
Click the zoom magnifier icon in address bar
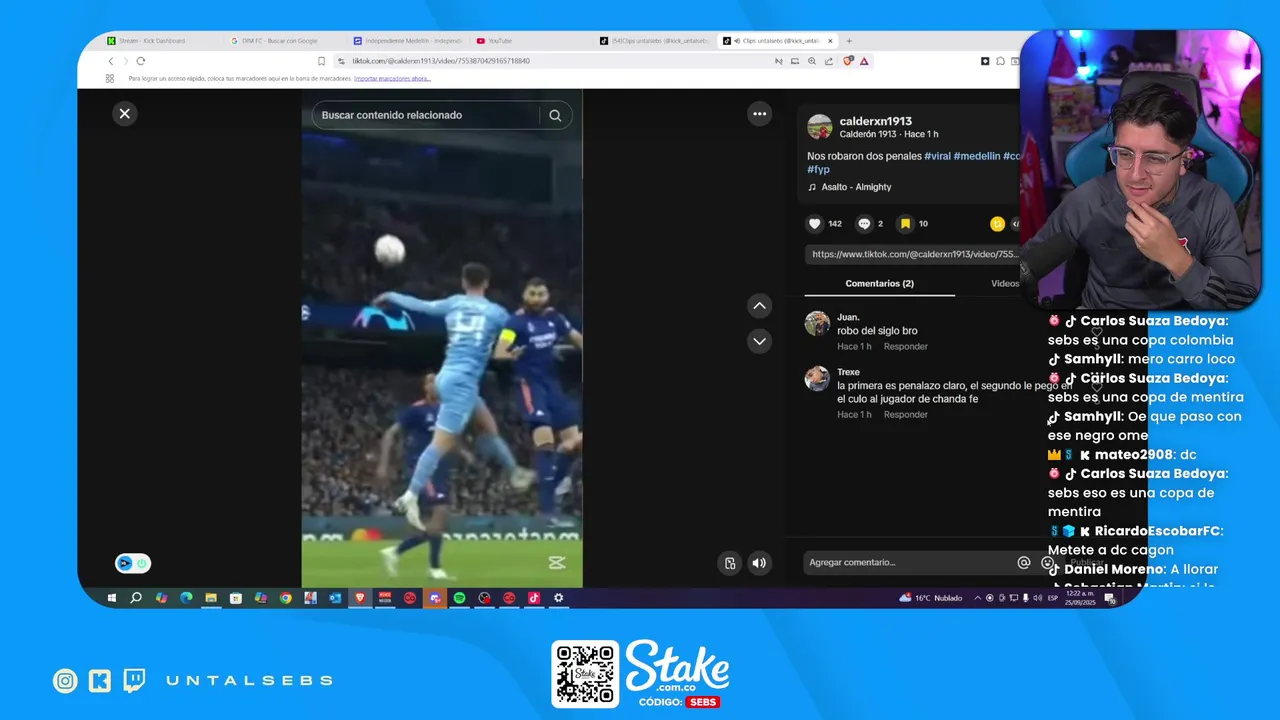(x=811, y=61)
